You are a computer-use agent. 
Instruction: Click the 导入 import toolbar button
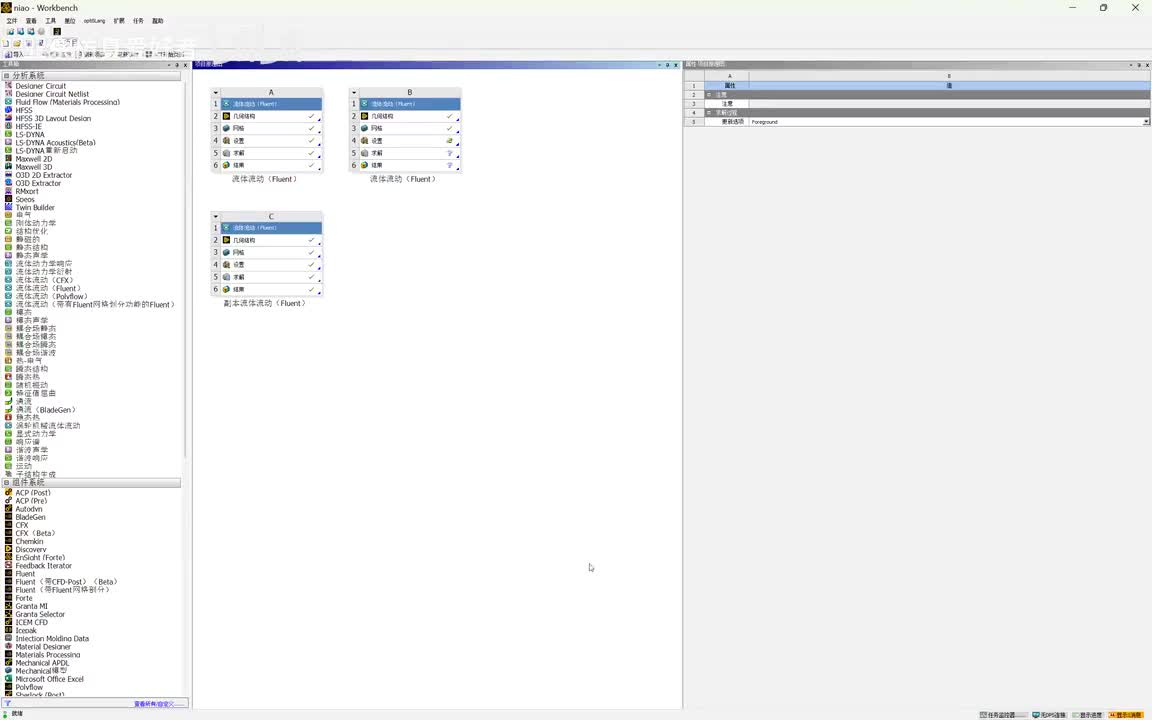(14, 54)
